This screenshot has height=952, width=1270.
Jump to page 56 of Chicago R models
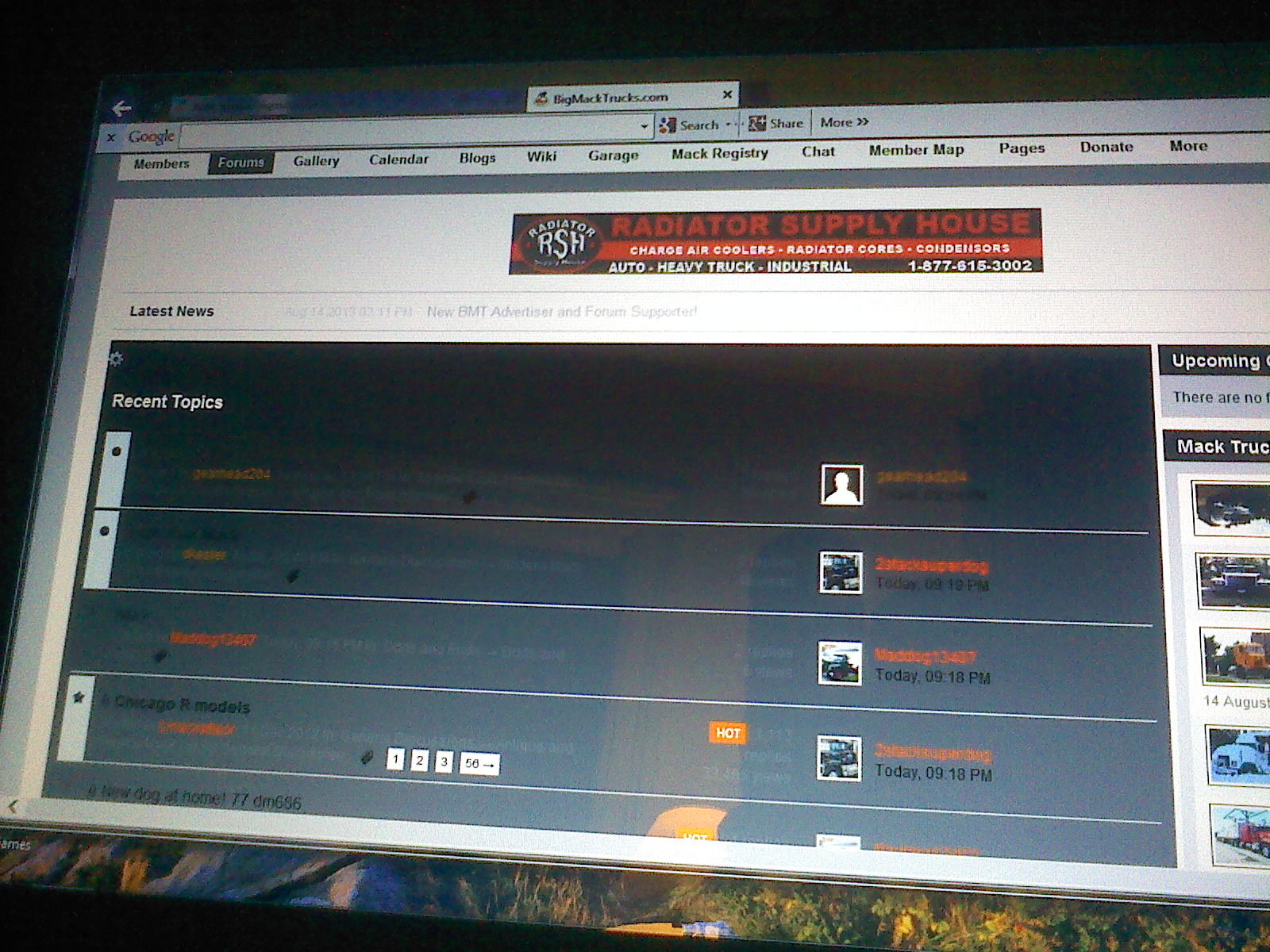(479, 764)
